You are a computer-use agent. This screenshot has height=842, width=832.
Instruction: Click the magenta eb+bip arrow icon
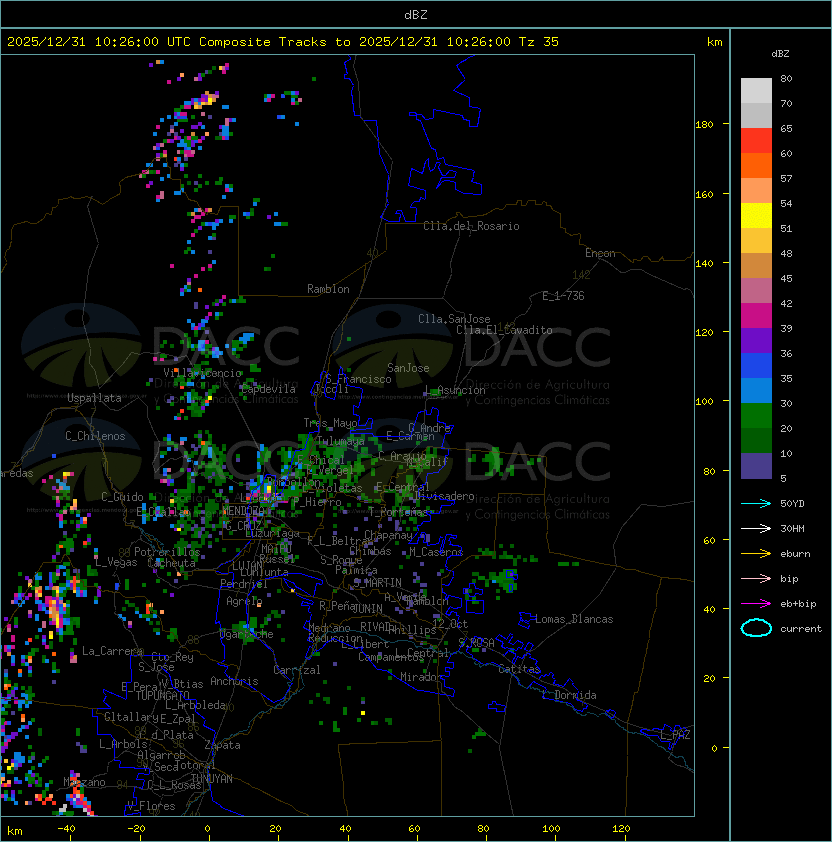tap(756, 603)
